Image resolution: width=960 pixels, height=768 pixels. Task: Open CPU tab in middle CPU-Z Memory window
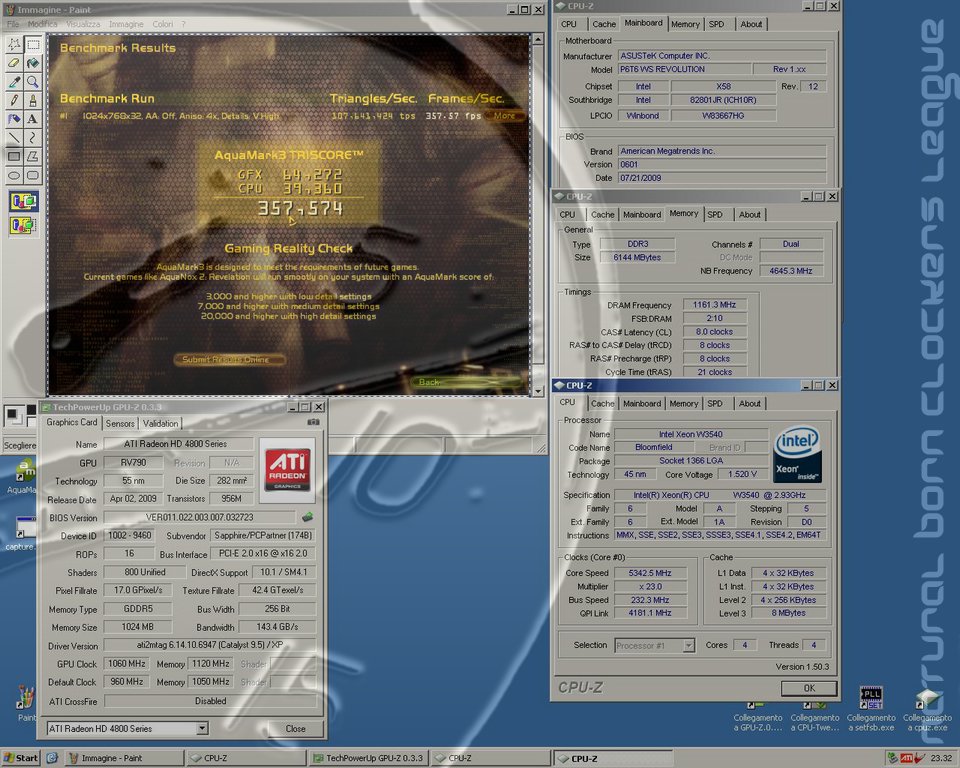point(568,214)
